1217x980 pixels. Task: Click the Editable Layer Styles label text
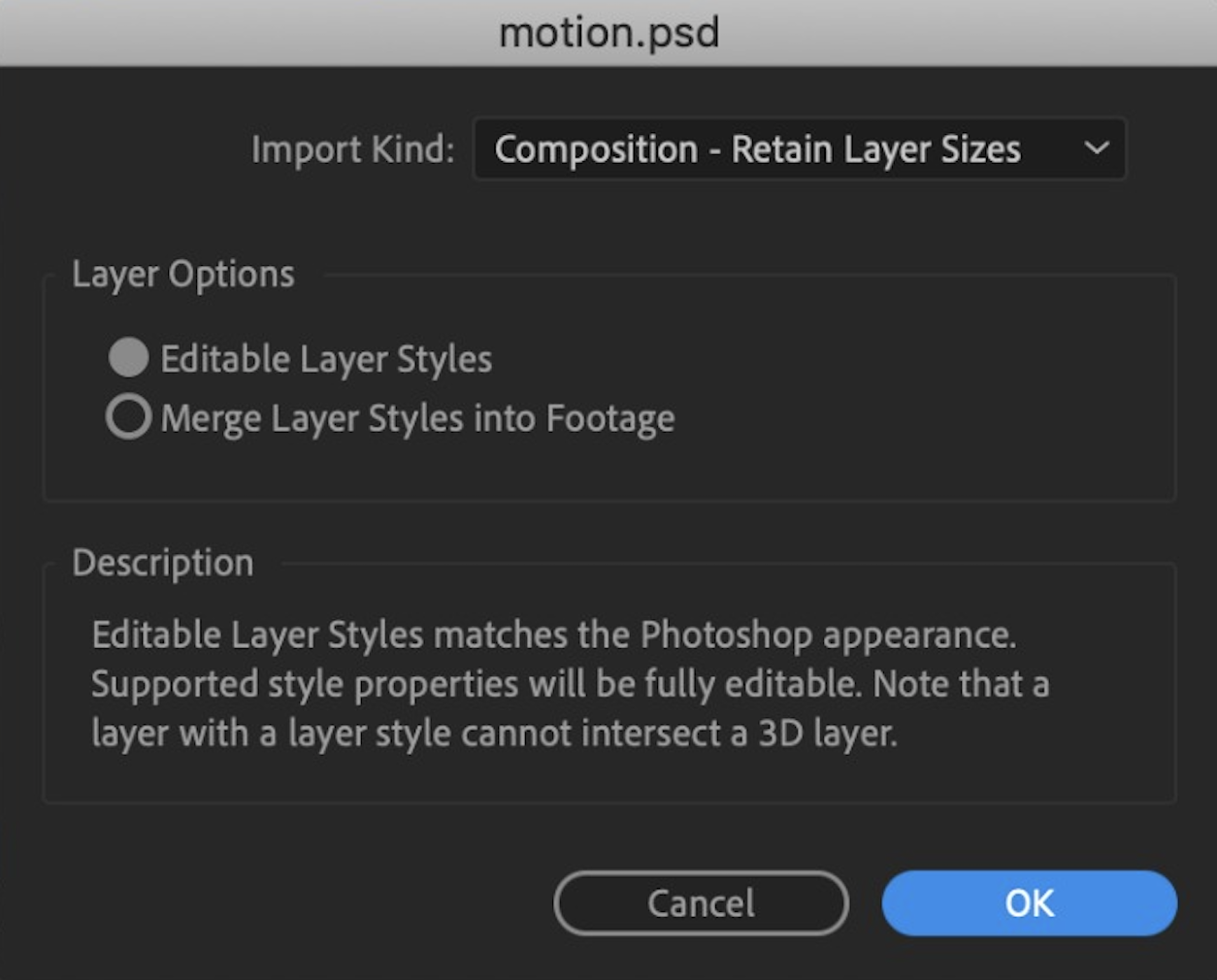pyautogui.click(x=326, y=358)
